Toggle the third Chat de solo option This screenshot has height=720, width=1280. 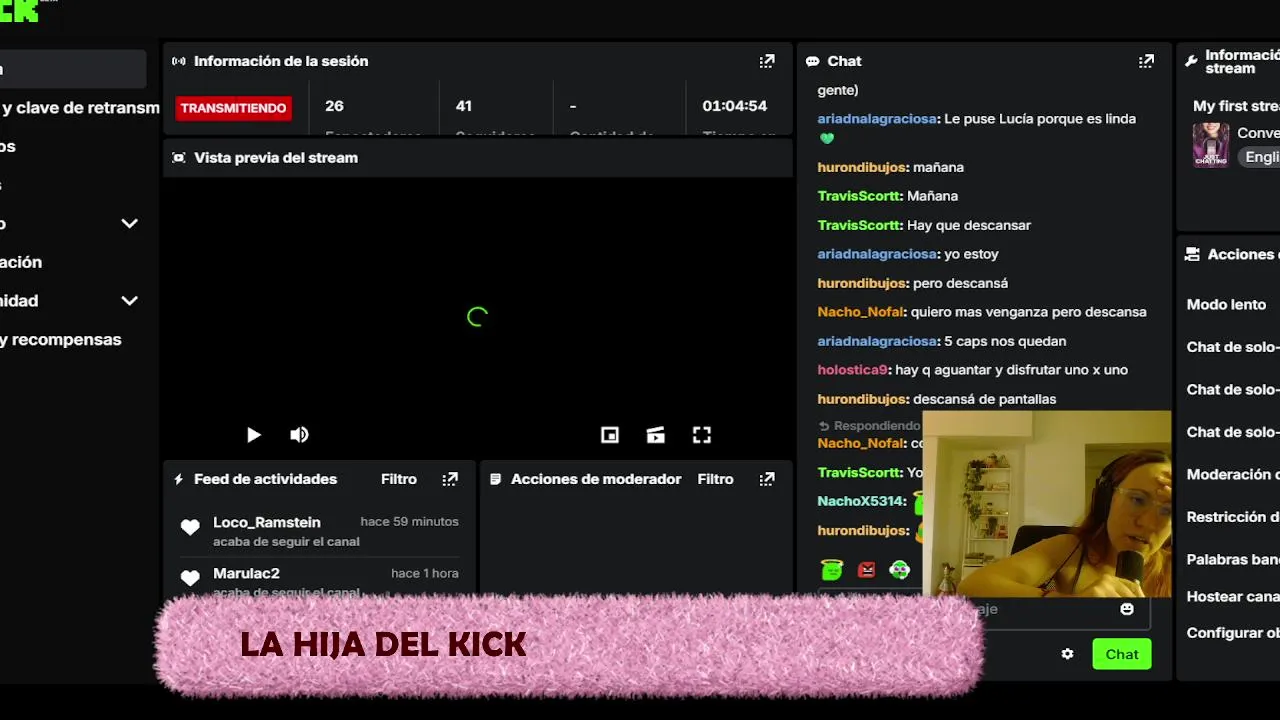click(x=1233, y=432)
